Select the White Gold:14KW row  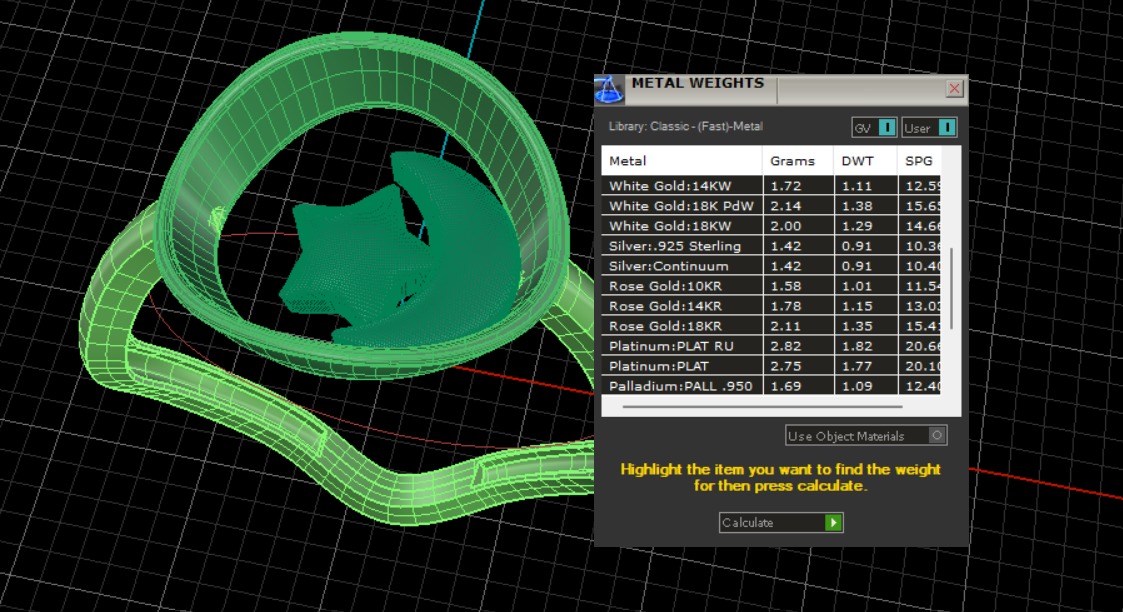771,185
